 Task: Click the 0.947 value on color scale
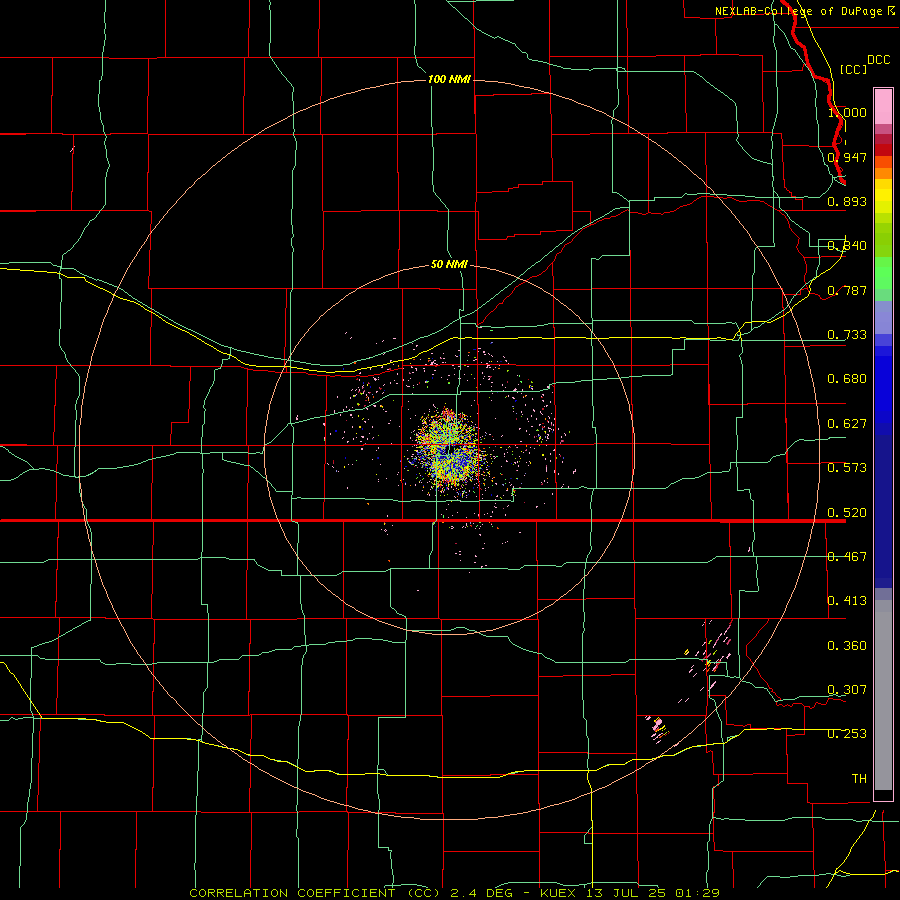coord(847,157)
